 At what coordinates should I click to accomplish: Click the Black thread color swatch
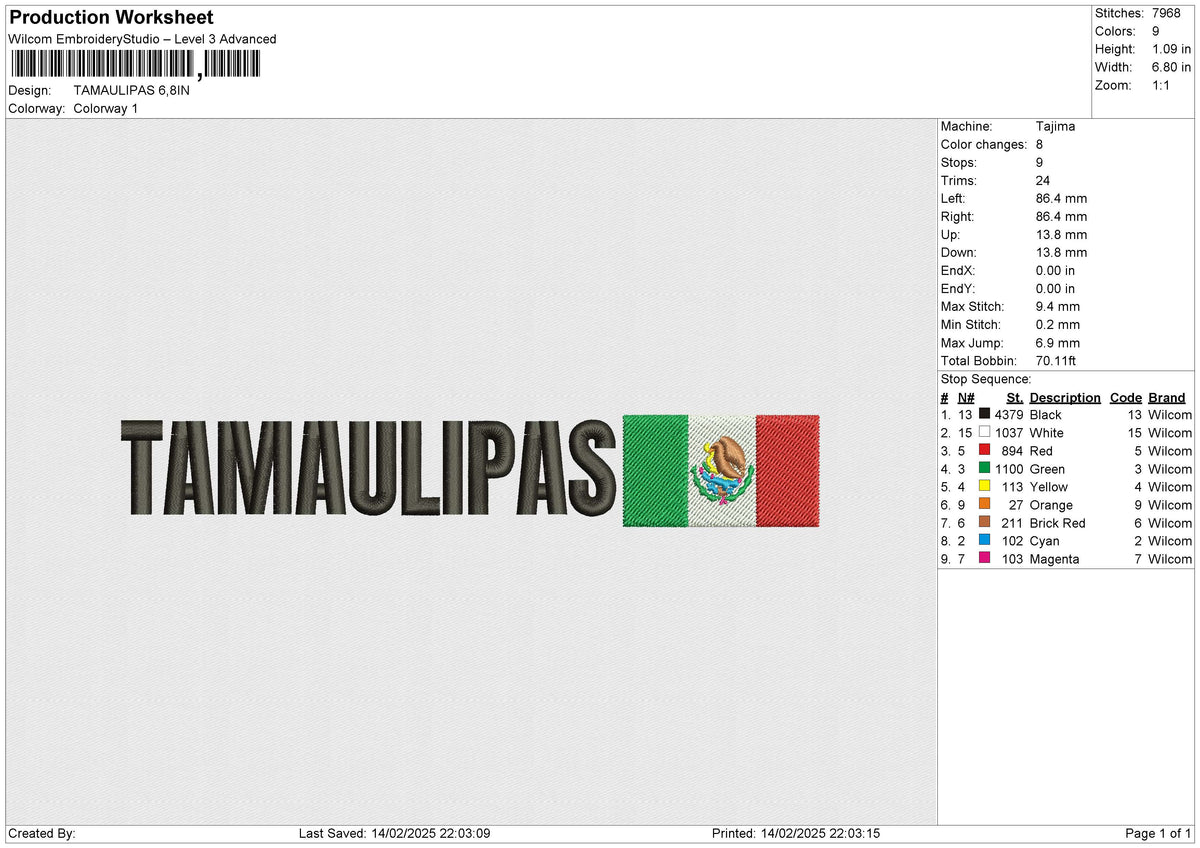coord(985,415)
